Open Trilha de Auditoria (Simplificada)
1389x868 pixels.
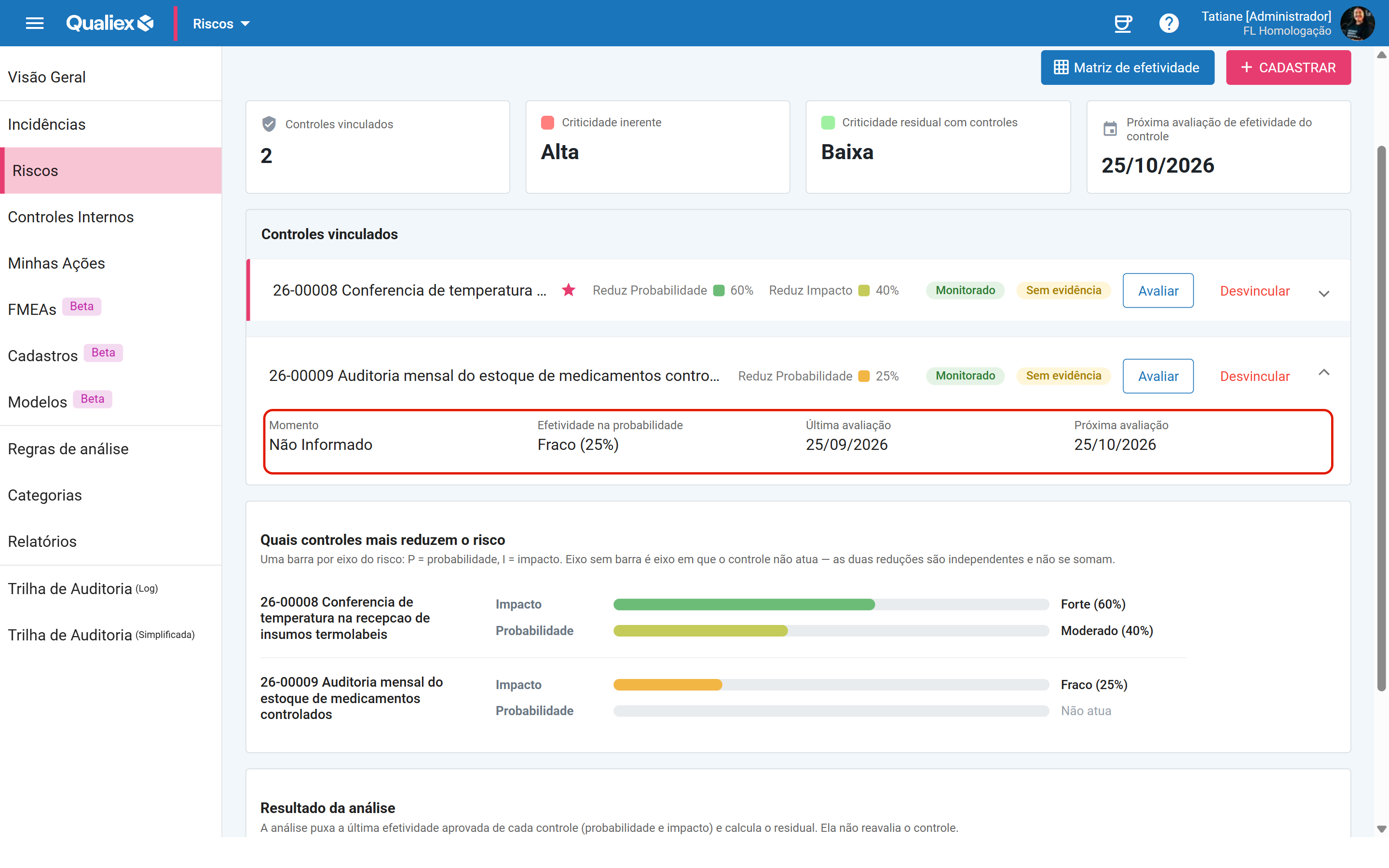click(111, 635)
